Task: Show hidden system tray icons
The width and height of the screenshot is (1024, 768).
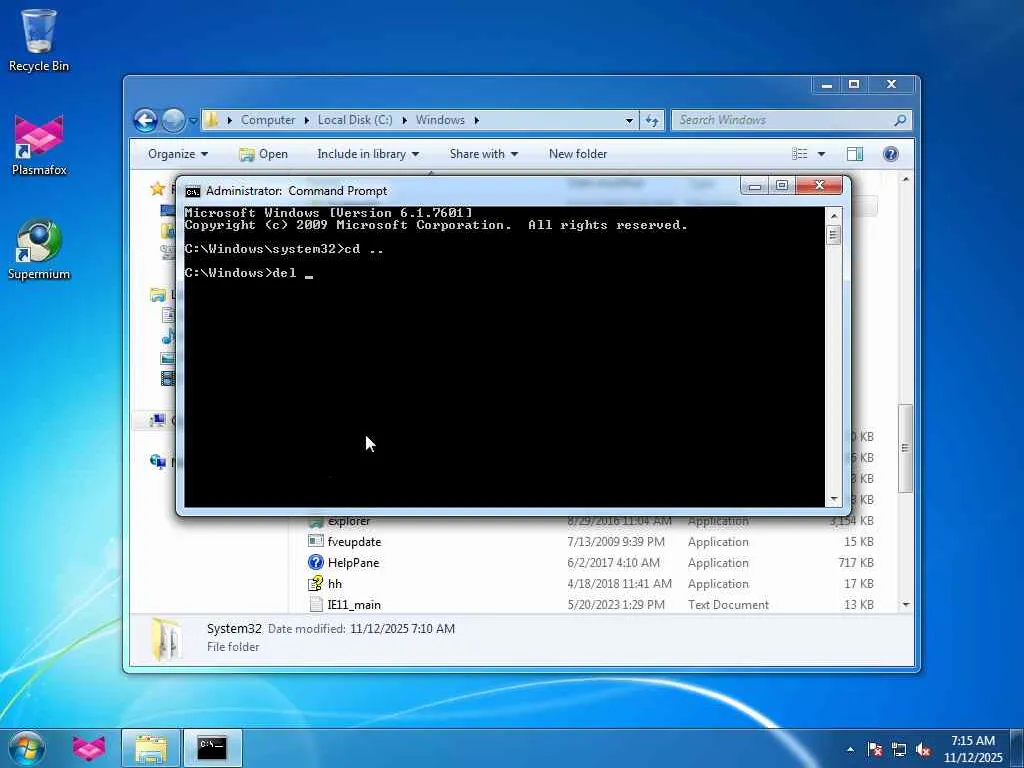Action: 850,750
